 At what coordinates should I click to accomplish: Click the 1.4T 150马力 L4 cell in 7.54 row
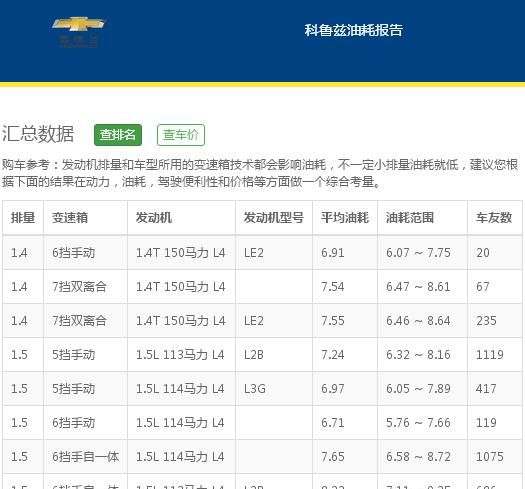(180, 287)
